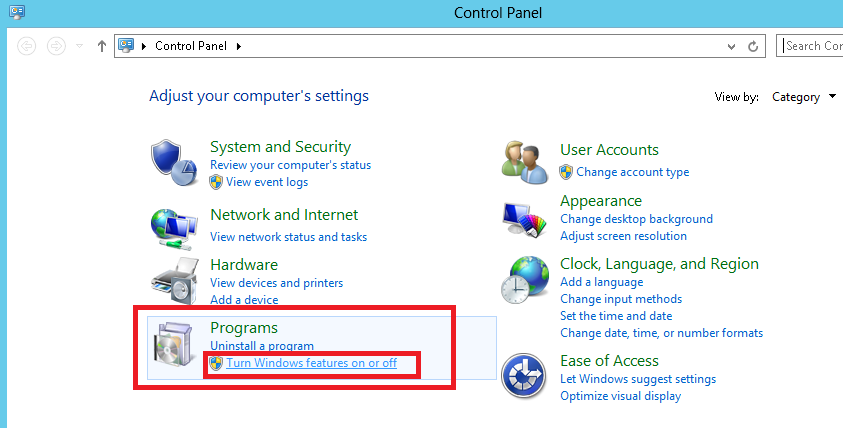Click Change account type link
Viewport: 843px width, 428px height.
pyautogui.click(x=632, y=172)
